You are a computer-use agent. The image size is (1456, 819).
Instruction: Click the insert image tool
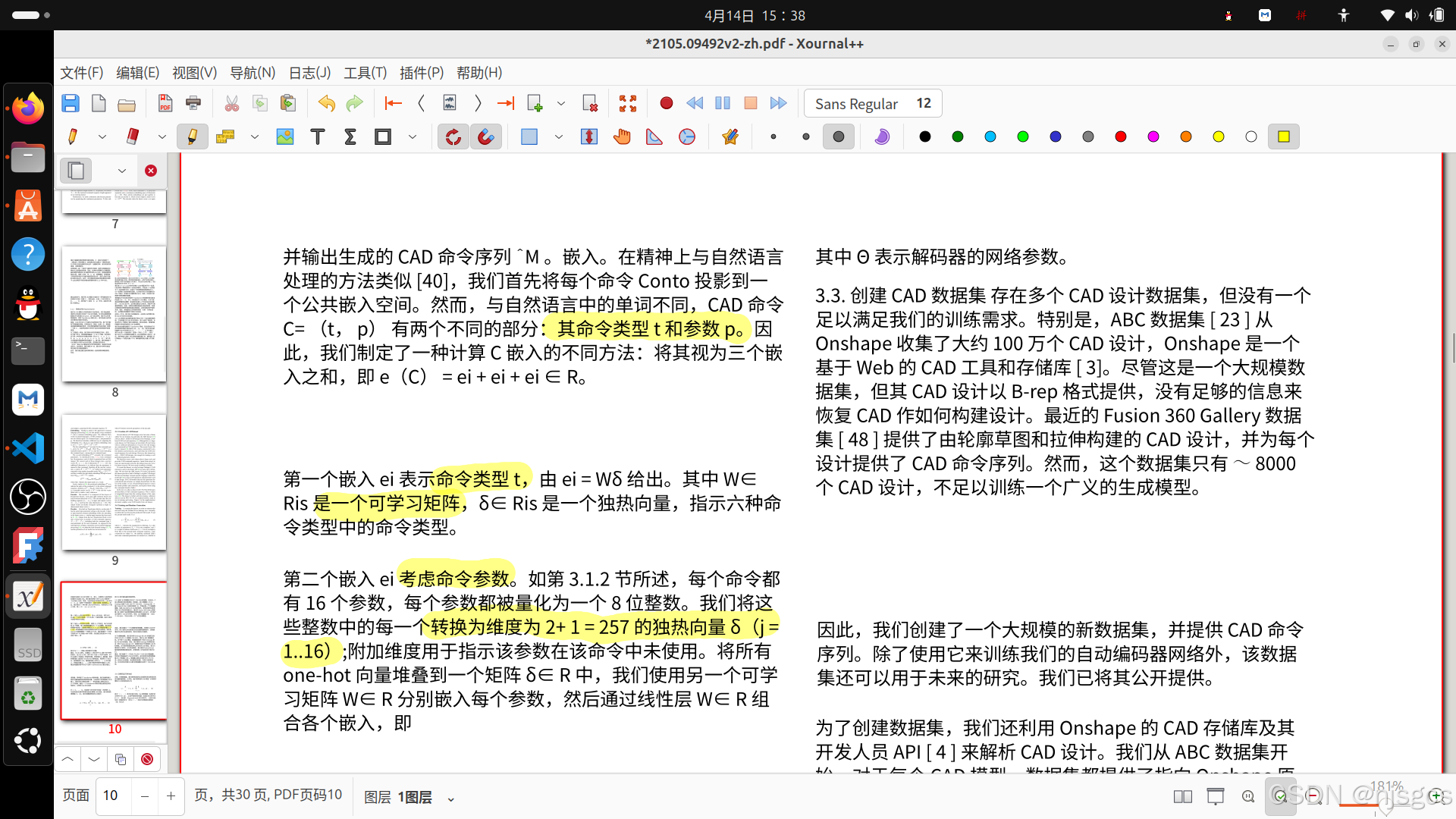(x=285, y=136)
